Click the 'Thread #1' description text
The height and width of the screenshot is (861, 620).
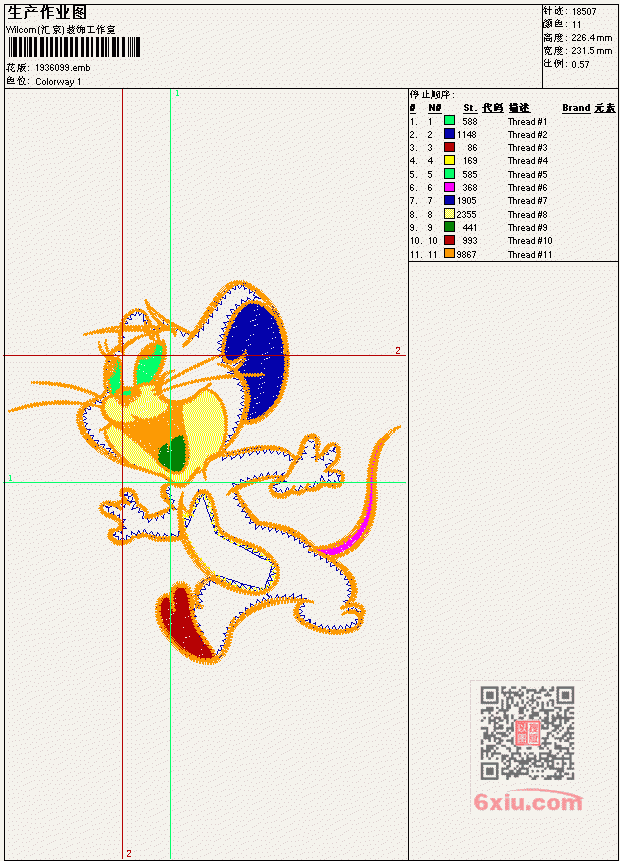click(x=527, y=121)
